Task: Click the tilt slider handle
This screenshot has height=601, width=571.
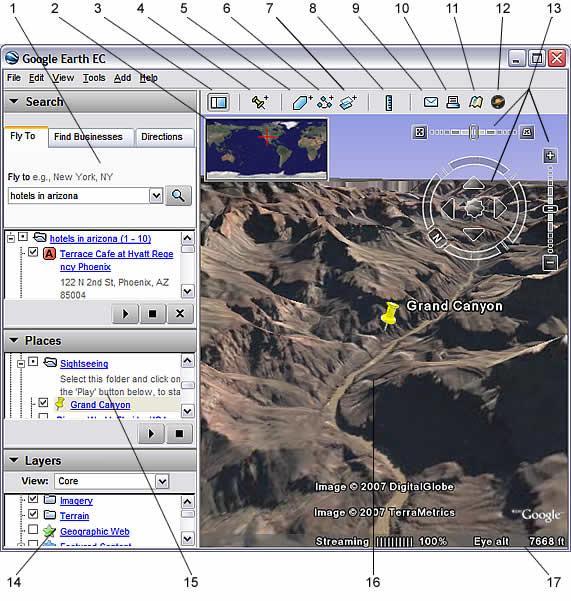Action: click(x=474, y=132)
